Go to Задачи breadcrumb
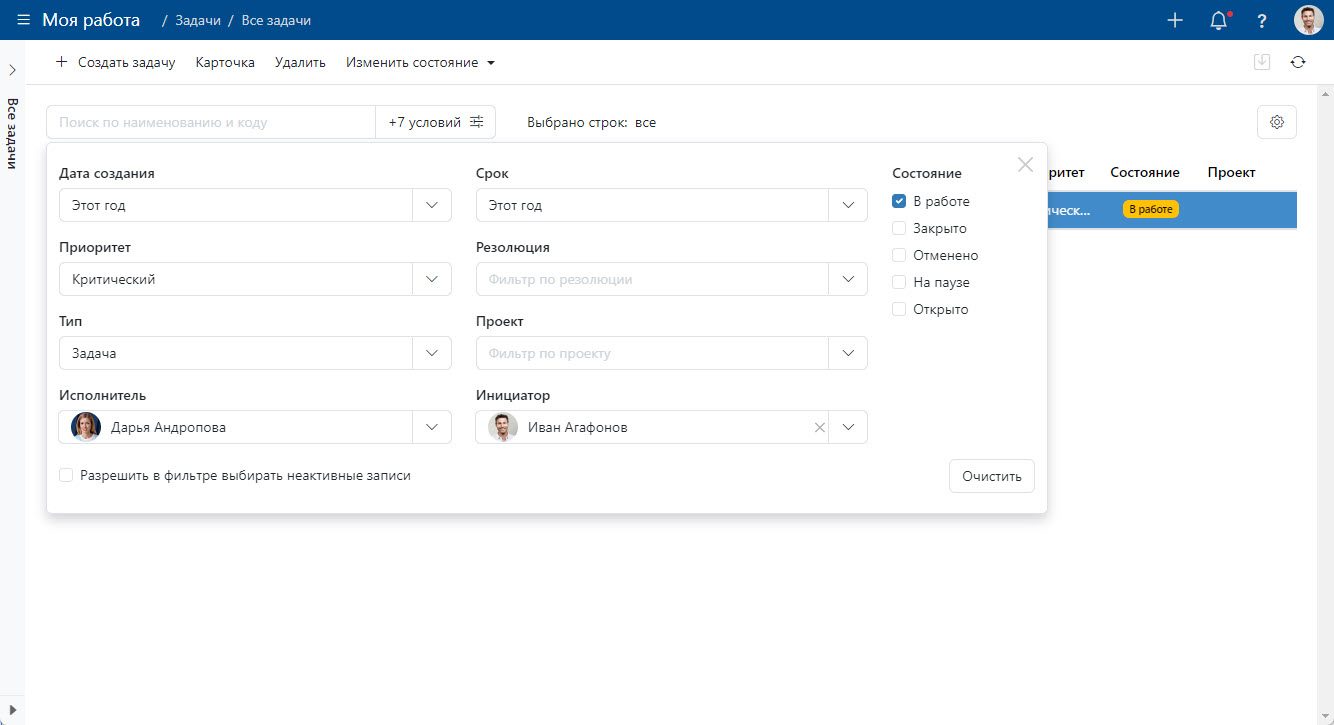 198,20
